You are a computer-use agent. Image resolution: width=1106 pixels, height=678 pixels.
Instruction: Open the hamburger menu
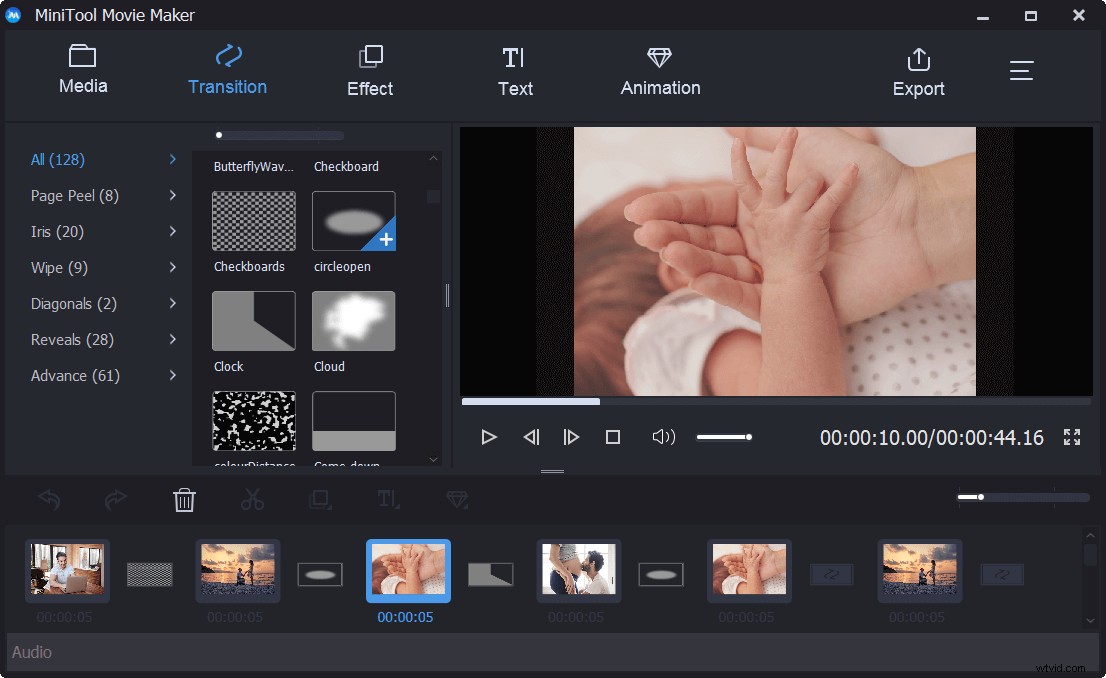click(x=1021, y=70)
